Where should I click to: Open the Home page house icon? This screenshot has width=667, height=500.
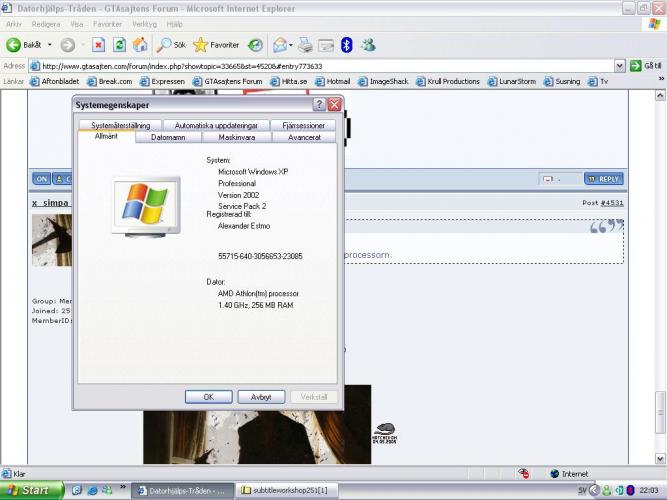(x=140, y=45)
